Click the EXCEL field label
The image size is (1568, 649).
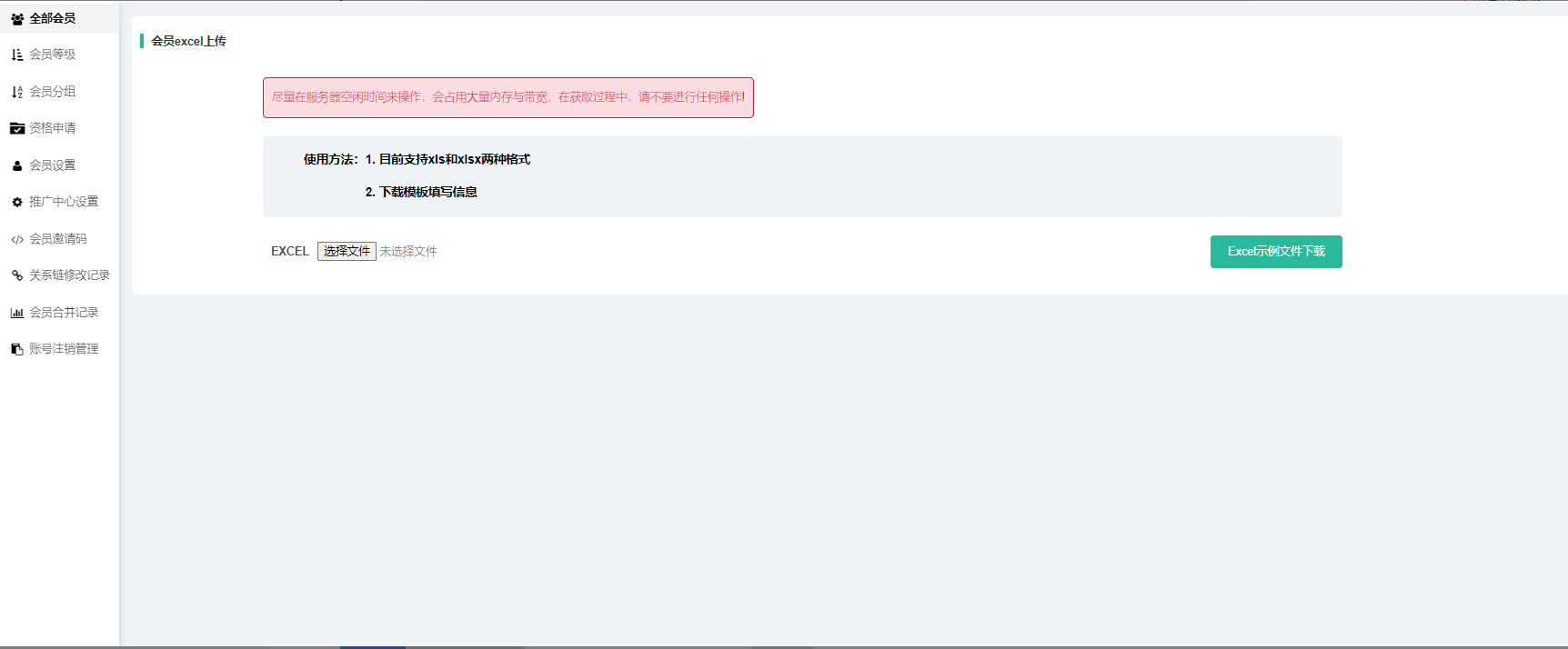pyautogui.click(x=289, y=252)
